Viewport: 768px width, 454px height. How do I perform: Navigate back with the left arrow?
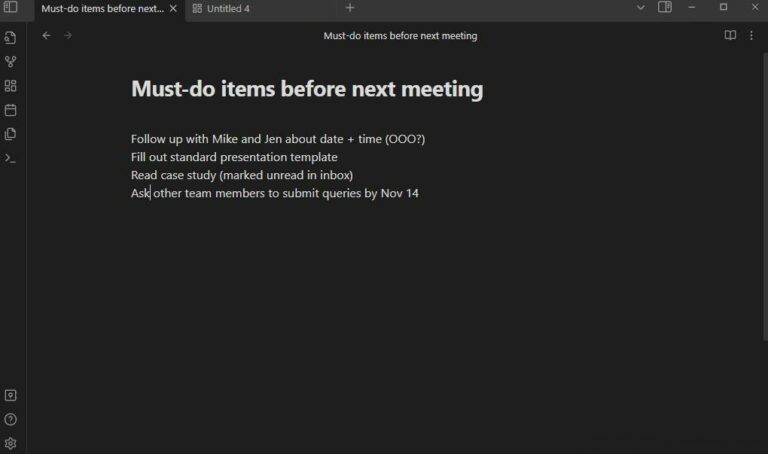coord(47,35)
